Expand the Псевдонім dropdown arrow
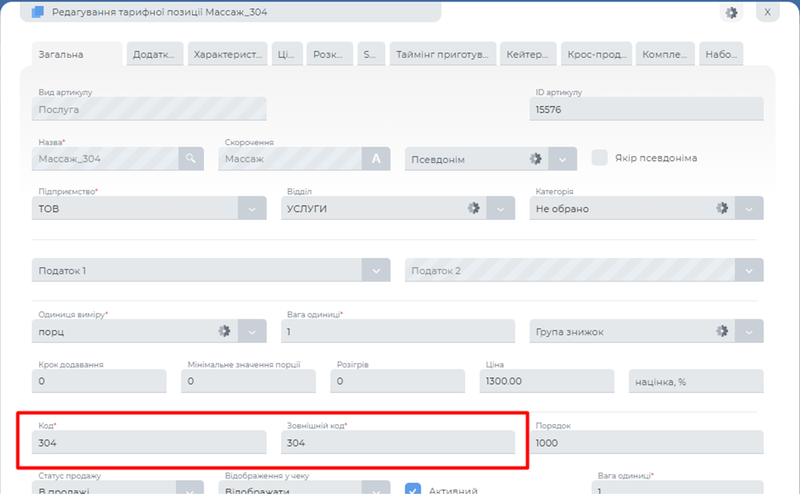 563,159
